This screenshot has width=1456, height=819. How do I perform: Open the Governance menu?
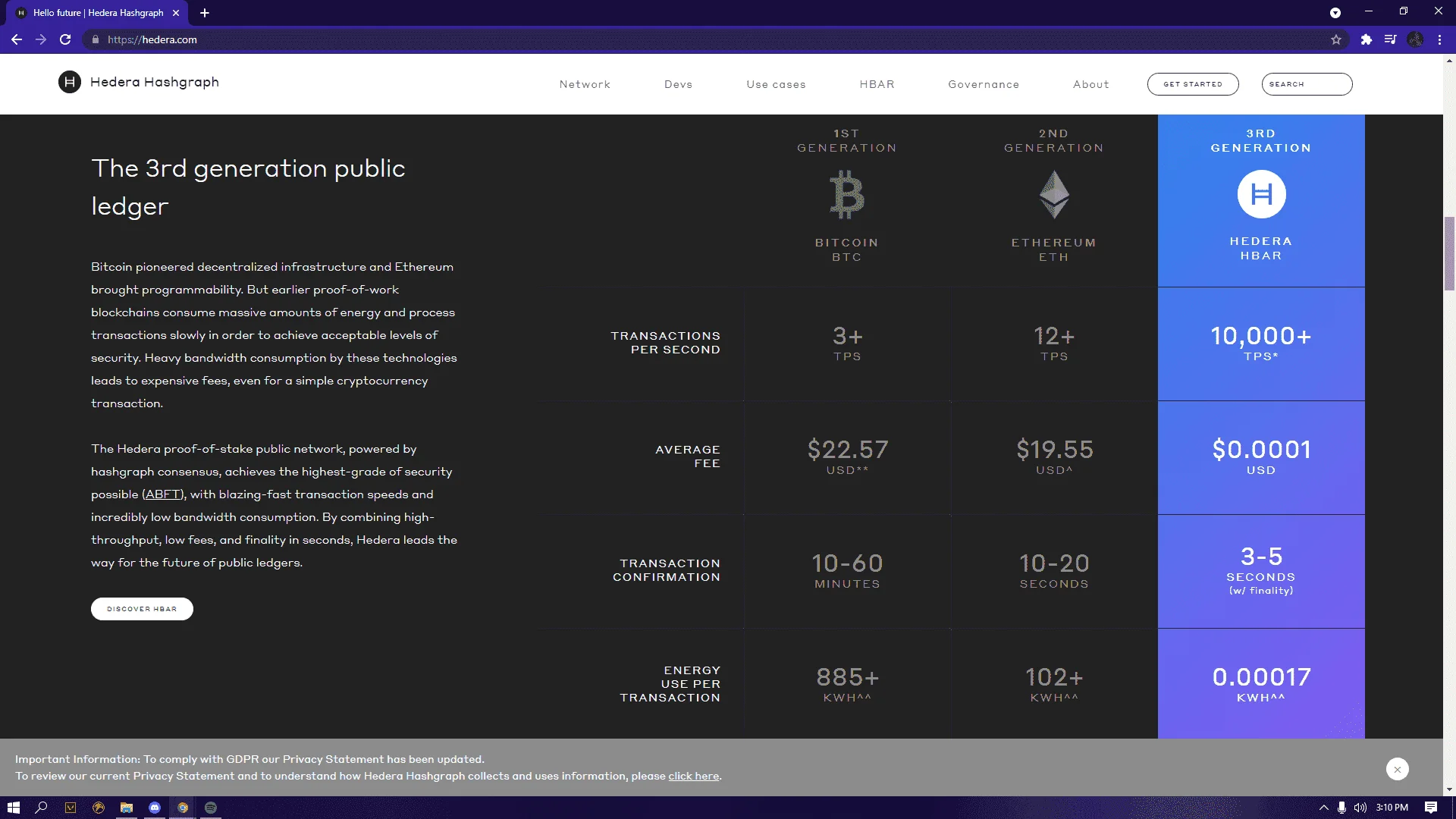984,84
